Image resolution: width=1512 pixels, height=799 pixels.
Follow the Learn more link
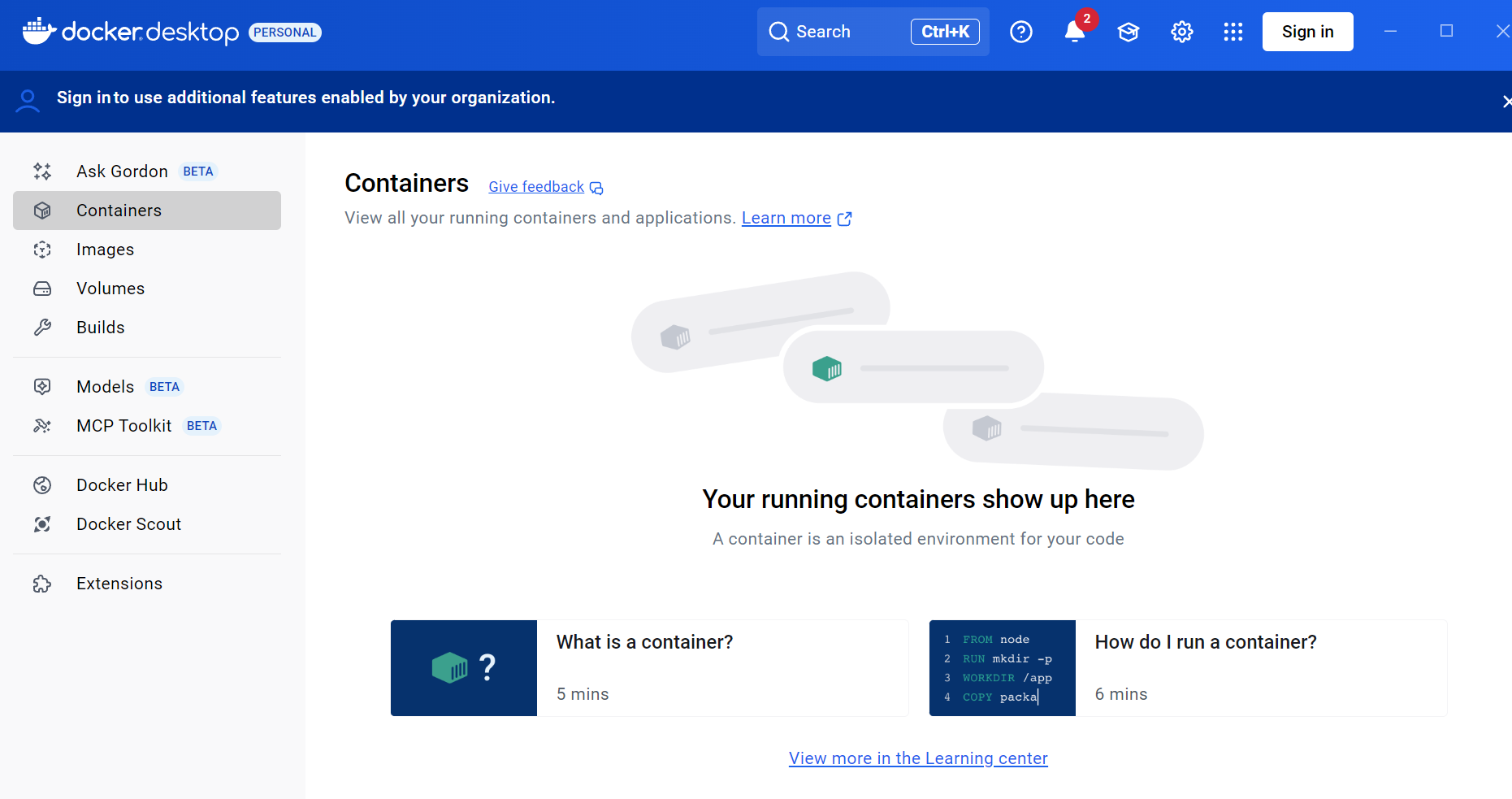[x=786, y=218]
